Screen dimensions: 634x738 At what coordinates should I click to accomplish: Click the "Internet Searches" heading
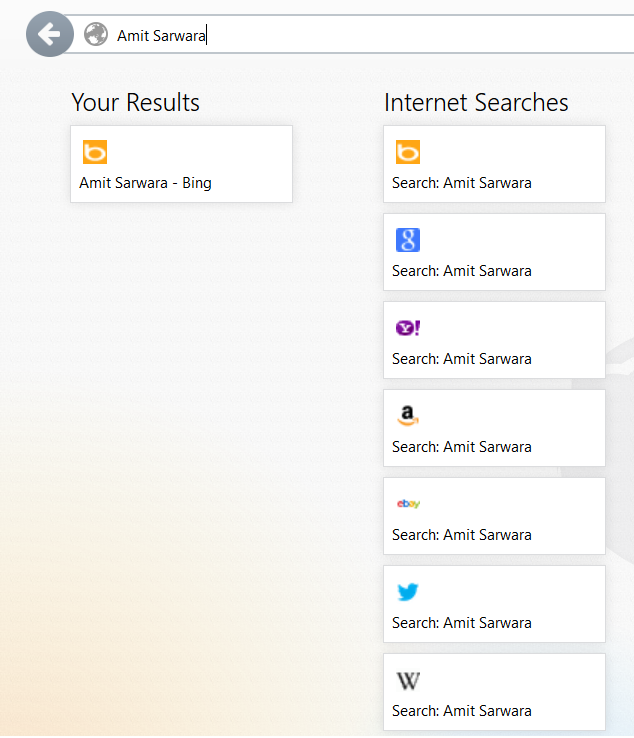(476, 103)
